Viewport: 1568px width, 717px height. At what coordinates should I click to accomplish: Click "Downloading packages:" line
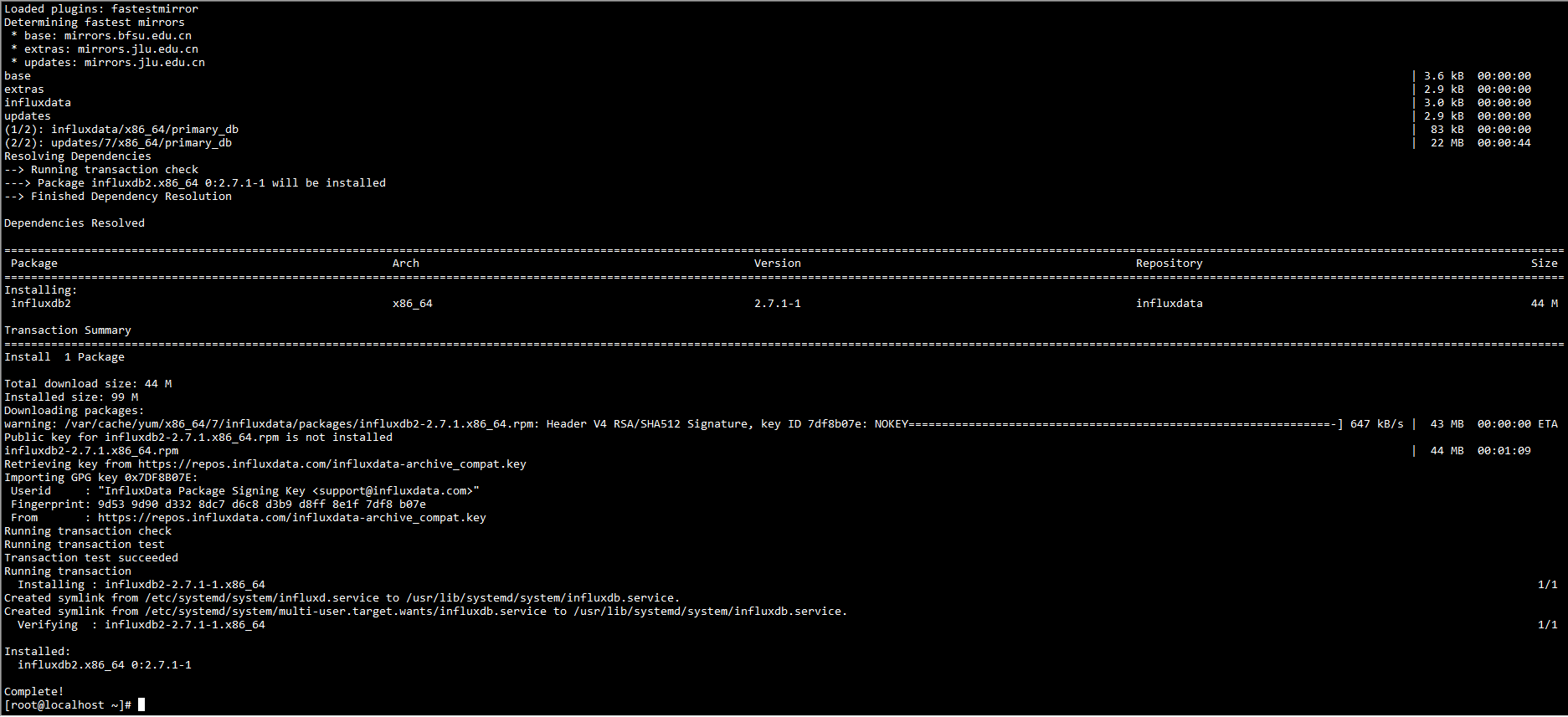75,411
